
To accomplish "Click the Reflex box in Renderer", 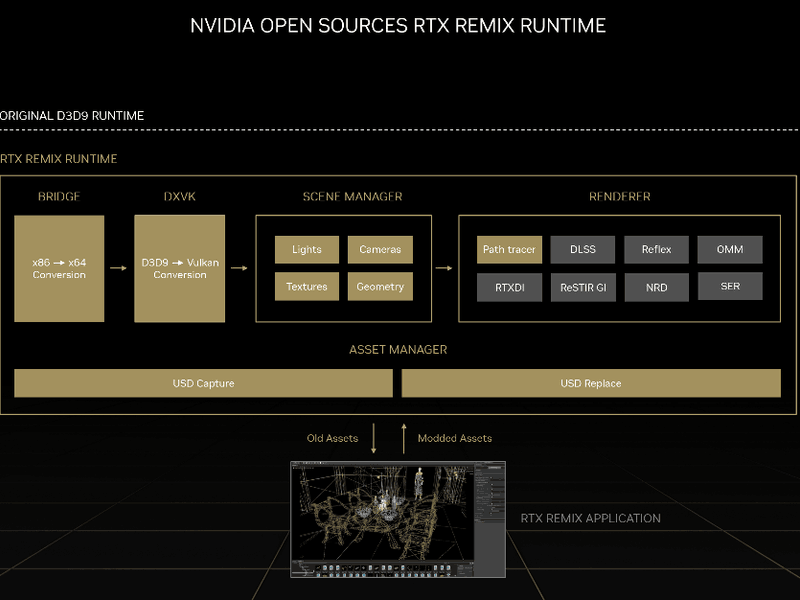I will point(657,249).
